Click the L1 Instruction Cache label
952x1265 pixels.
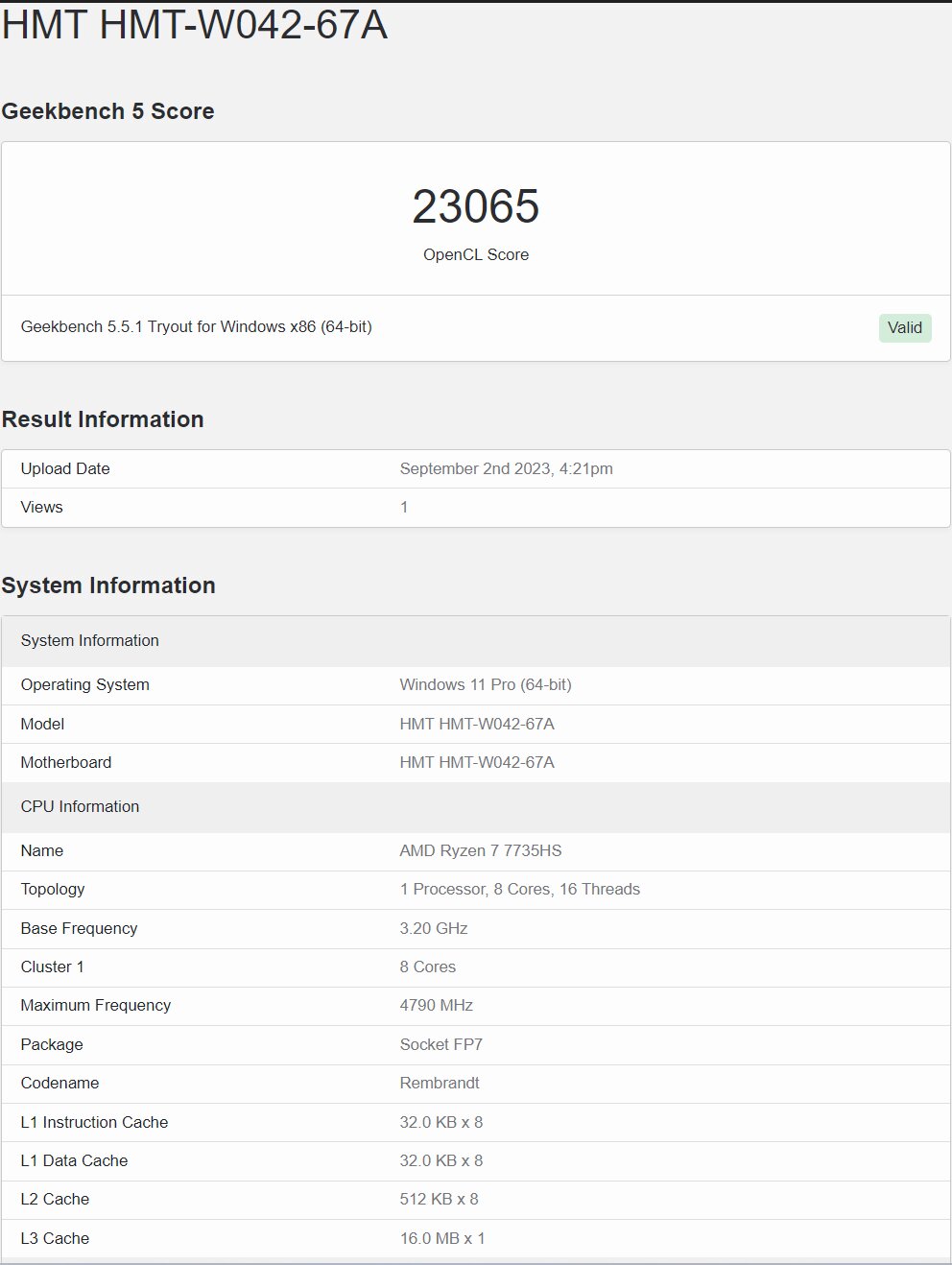click(94, 1123)
